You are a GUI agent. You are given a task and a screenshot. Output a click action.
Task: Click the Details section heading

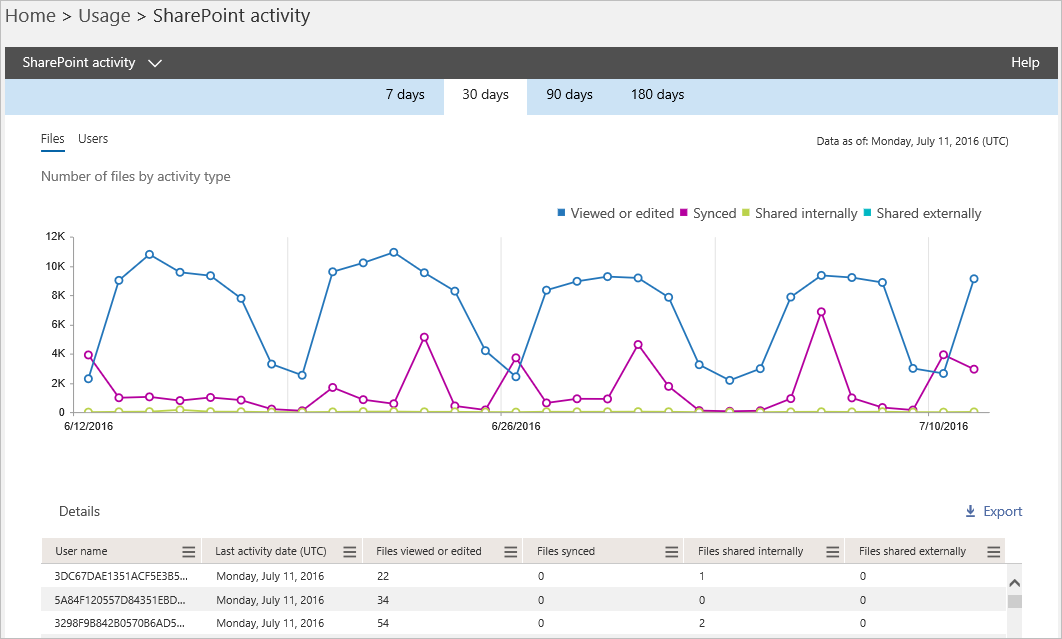coord(79,512)
